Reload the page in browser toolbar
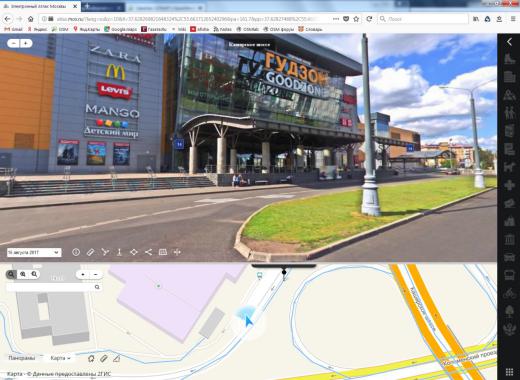Image resolution: width=520 pixels, height=380 pixels. 369,19
